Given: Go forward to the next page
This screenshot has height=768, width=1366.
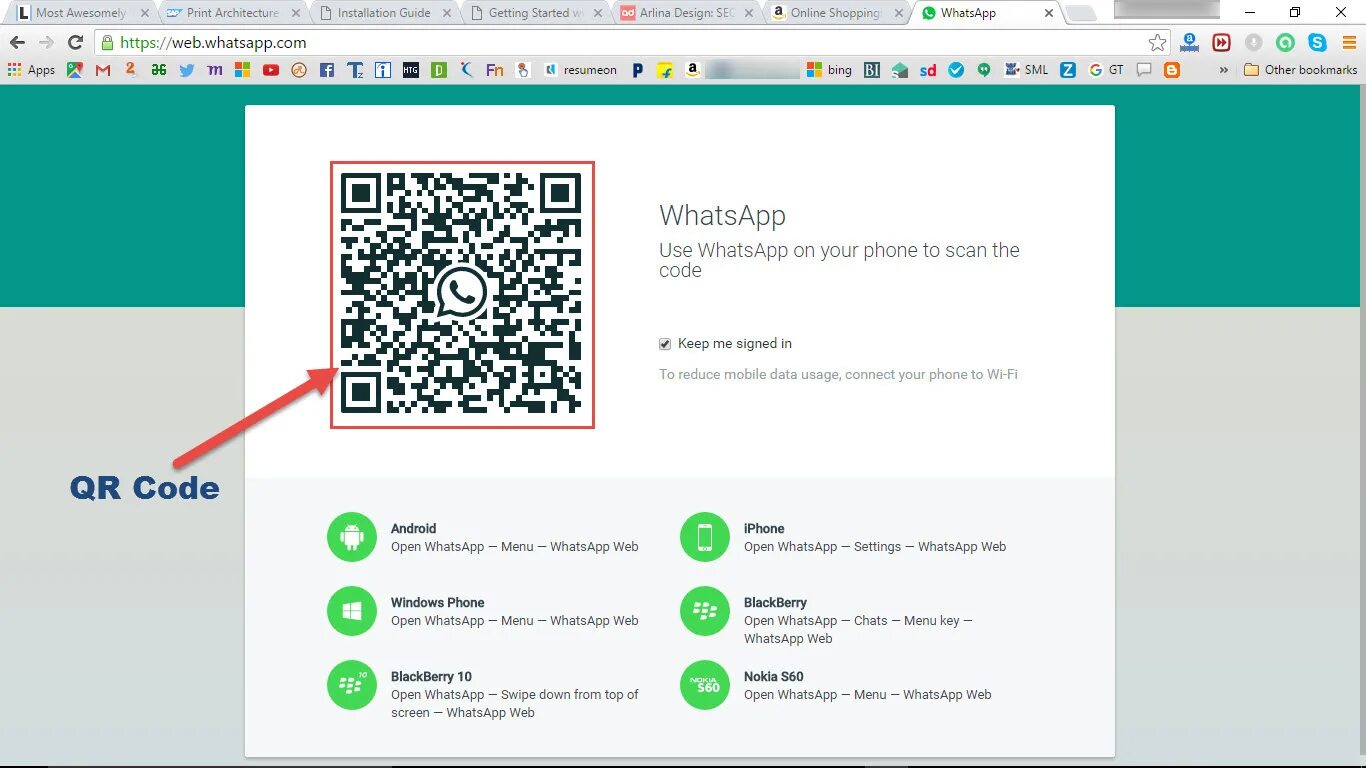Looking at the screenshot, I should pos(46,43).
